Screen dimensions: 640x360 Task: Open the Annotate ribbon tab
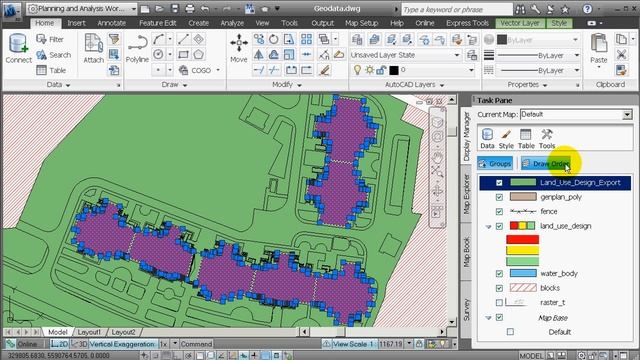click(x=111, y=23)
